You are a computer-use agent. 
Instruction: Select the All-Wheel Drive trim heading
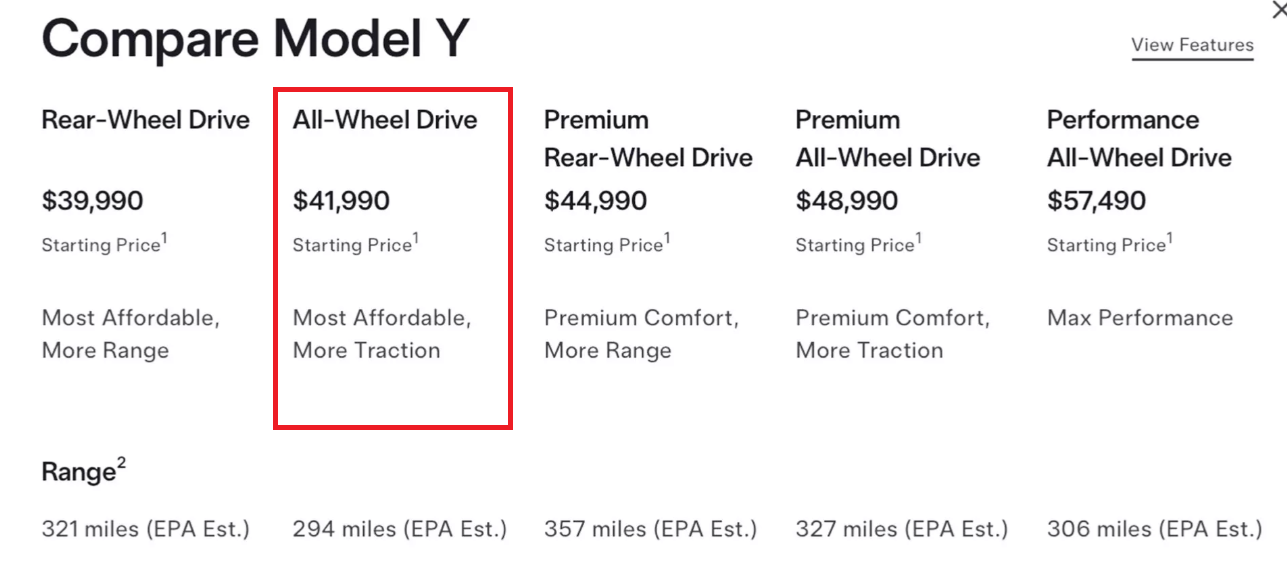tap(385, 120)
